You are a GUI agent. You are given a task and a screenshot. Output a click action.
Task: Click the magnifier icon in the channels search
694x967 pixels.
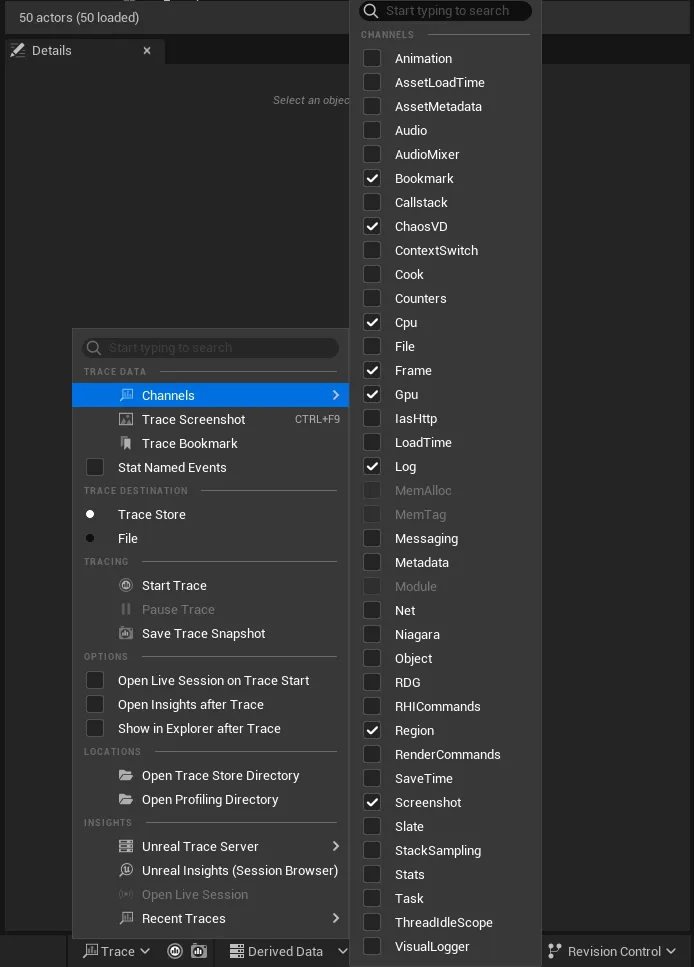[x=371, y=10]
